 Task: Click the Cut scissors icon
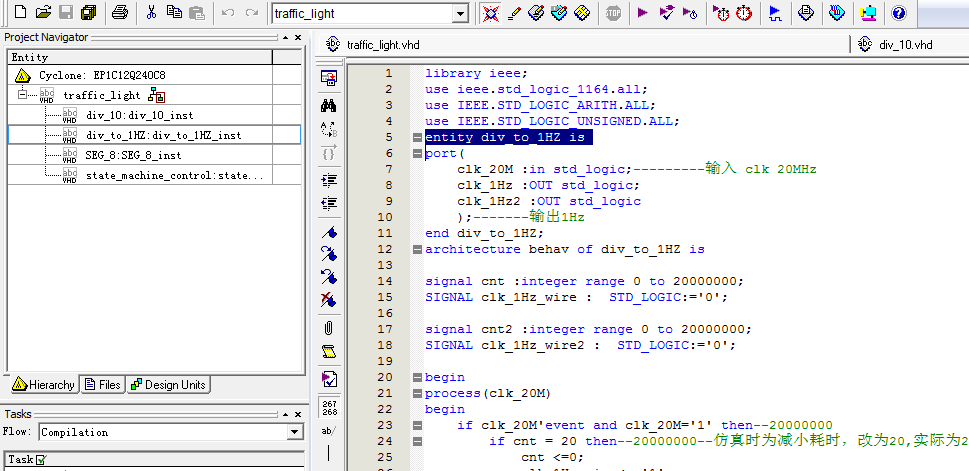(x=151, y=13)
